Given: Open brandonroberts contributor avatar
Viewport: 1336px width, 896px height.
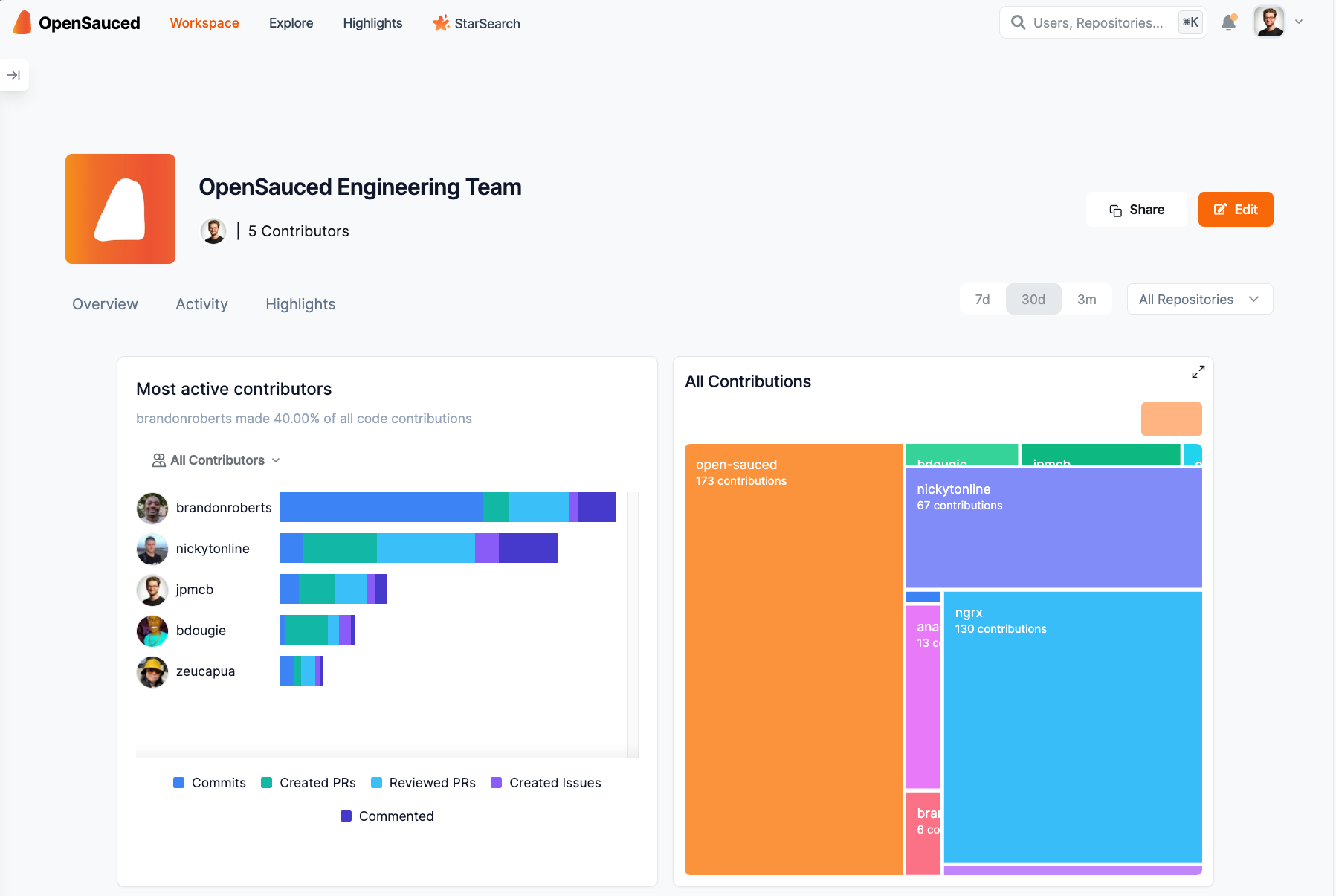Looking at the screenshot, I should pyautogui.click(x=152, y=508).
